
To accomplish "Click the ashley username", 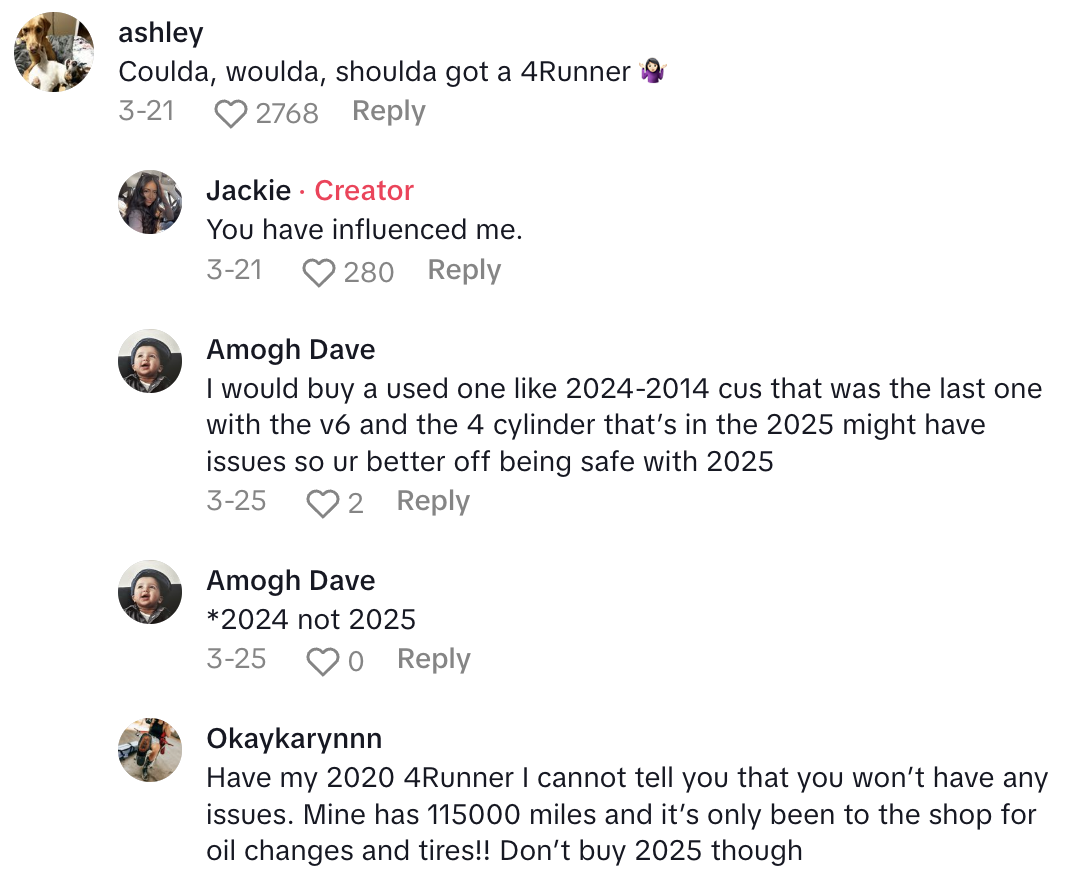I will (160, 32).
